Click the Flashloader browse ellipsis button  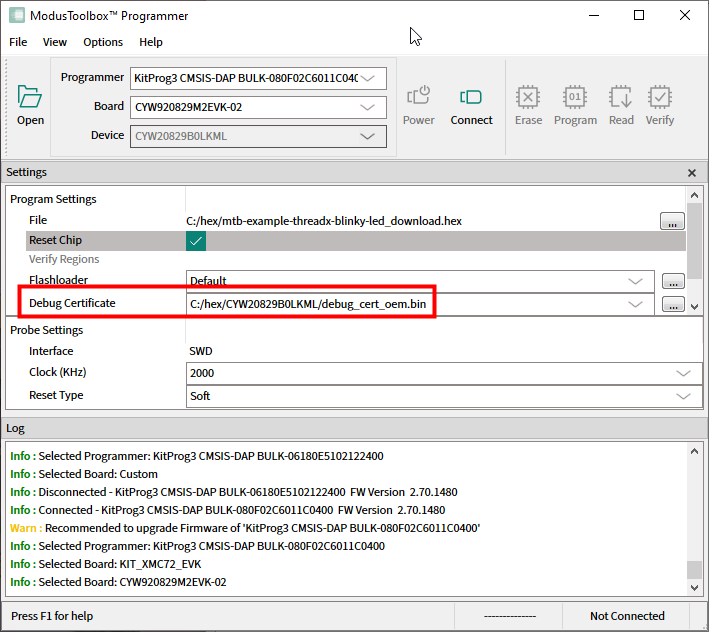(x=673, y=282)
